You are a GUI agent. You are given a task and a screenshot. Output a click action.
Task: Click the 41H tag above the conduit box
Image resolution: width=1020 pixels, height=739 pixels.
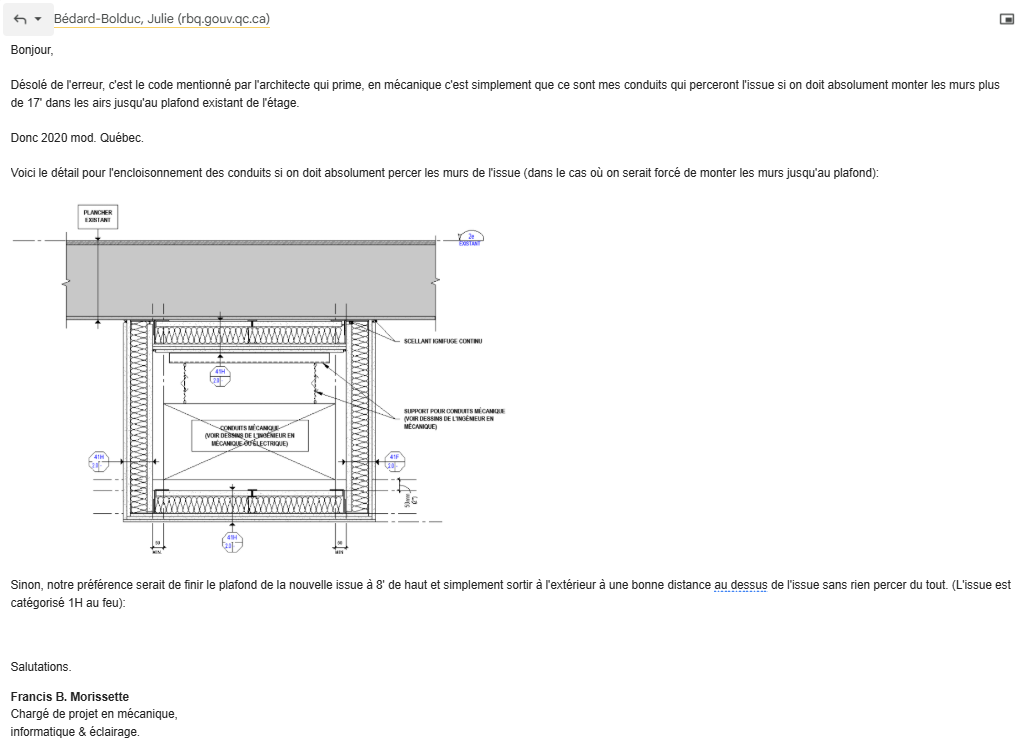219,375
